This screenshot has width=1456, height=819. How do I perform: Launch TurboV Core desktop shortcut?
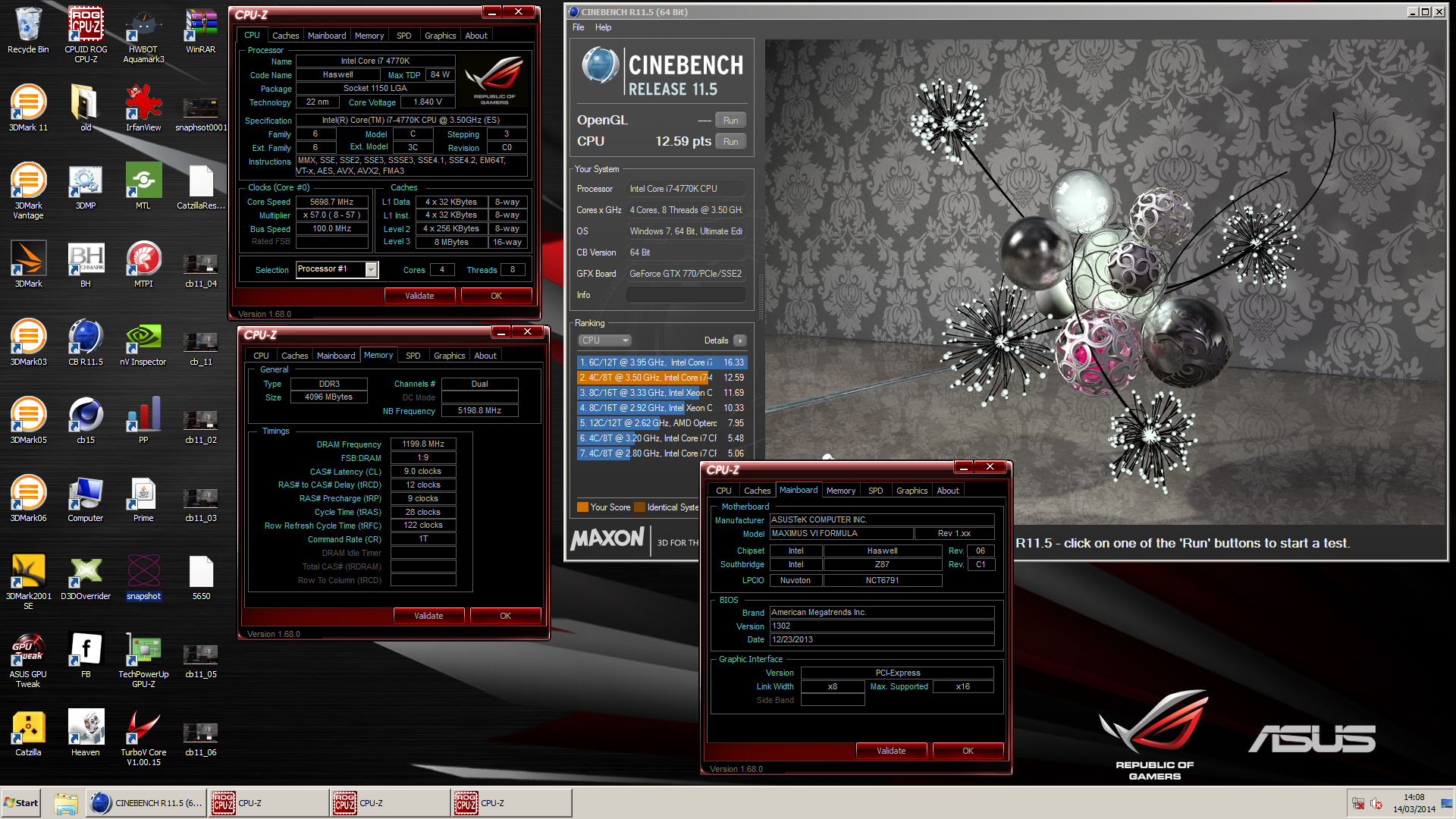(x=143, y=738)
